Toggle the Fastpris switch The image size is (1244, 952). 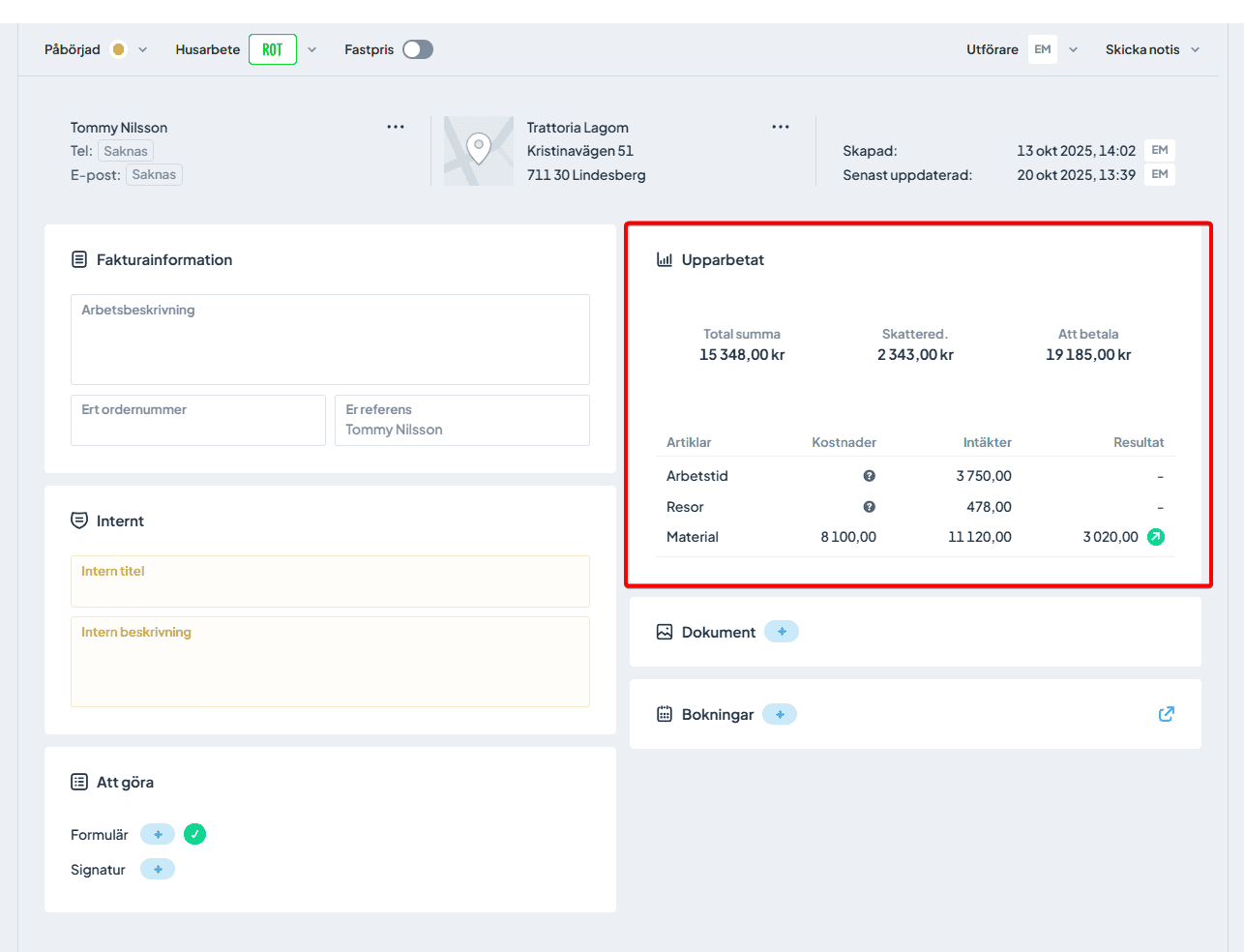coord(418,49)
